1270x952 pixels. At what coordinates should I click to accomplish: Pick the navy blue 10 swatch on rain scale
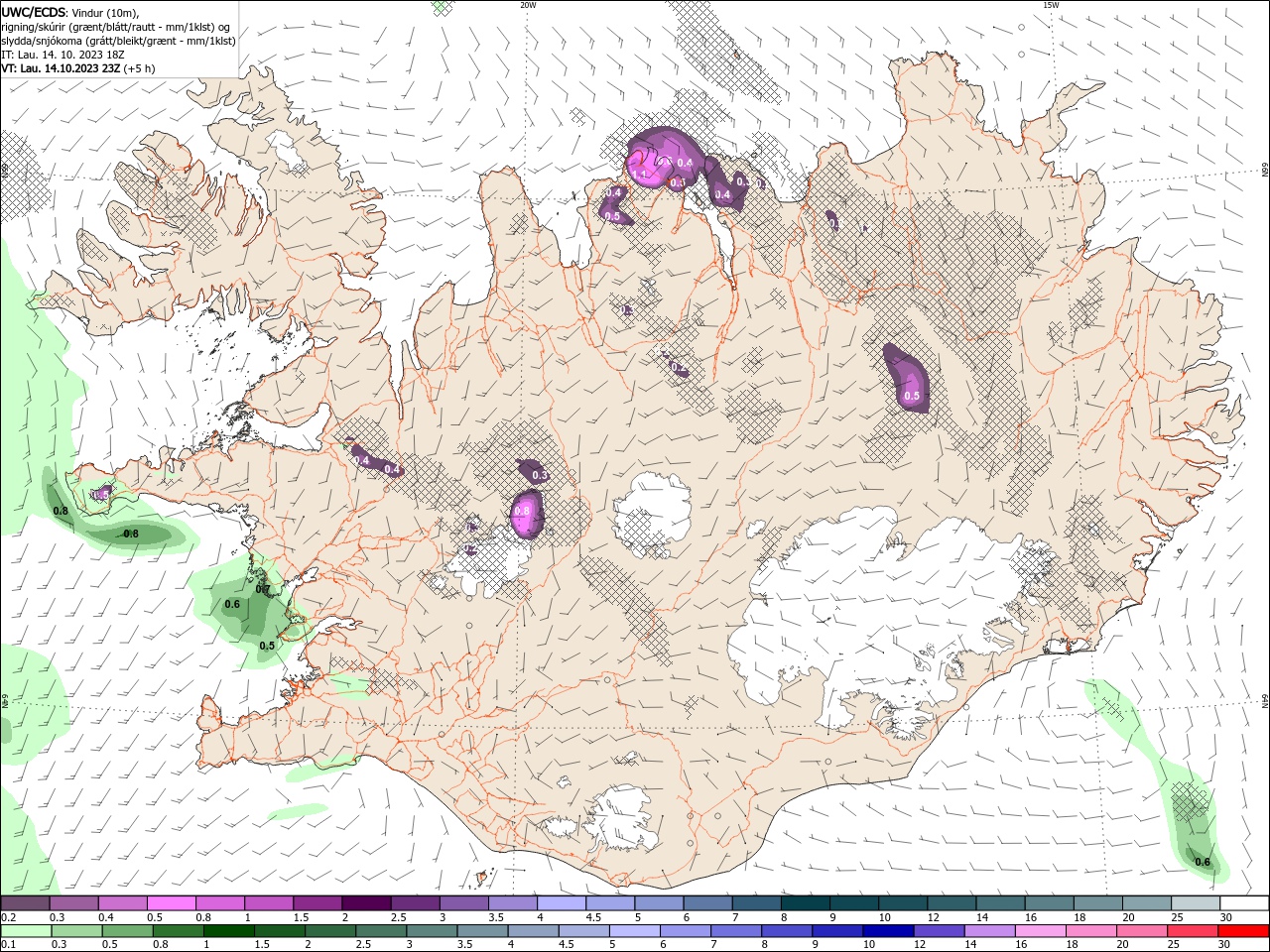886,931
